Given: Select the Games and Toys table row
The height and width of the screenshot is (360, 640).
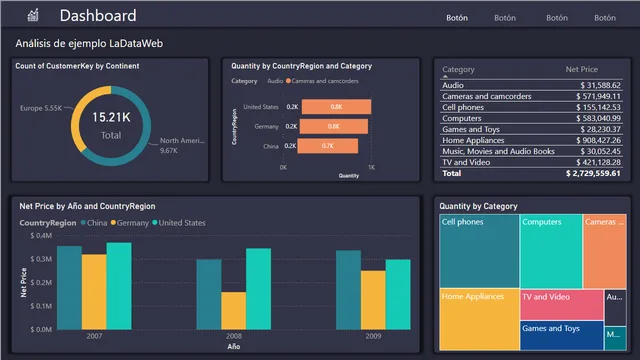Looking at the screenshot, I should 531,129.
